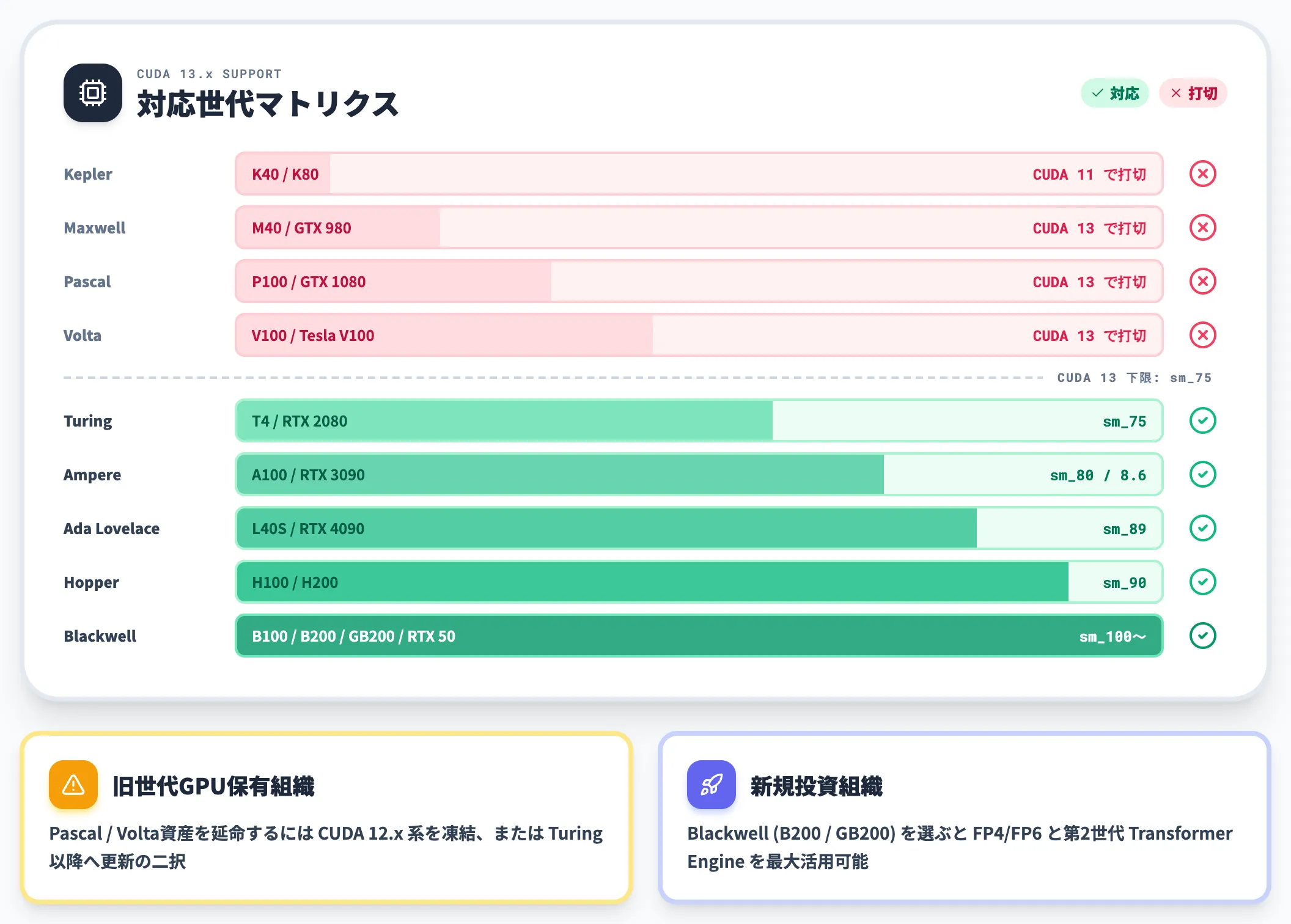
Task: Click the chip icon beside the matrix title
Action: (92, 93)
